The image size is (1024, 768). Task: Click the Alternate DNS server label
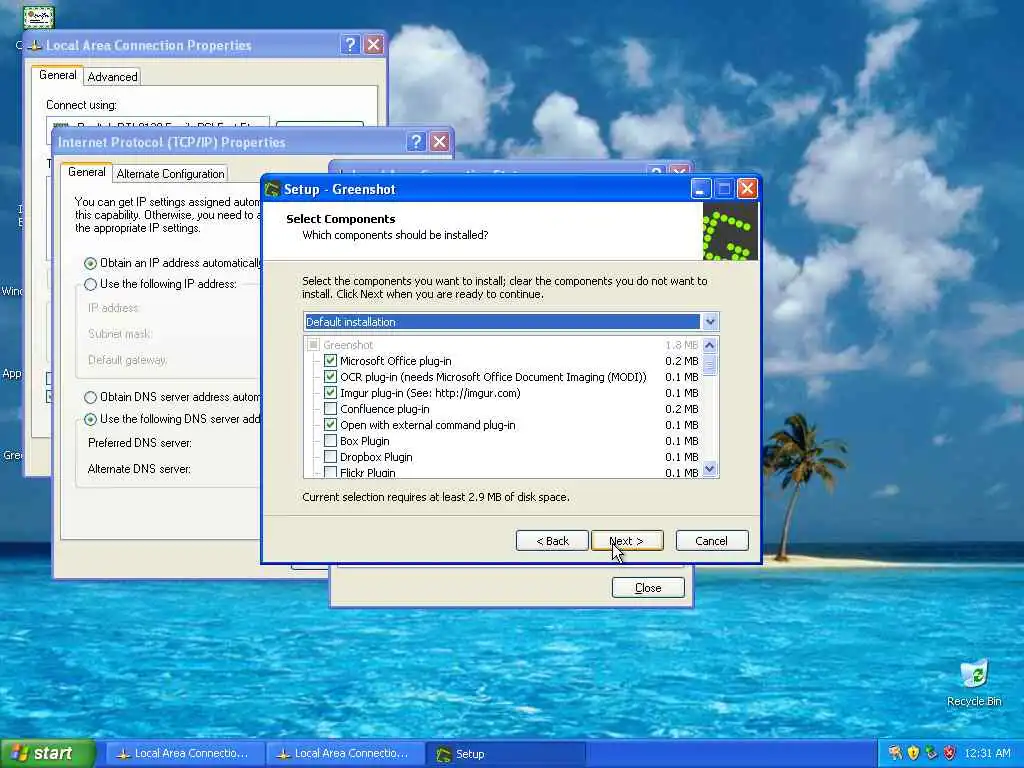tap(139, 469)
